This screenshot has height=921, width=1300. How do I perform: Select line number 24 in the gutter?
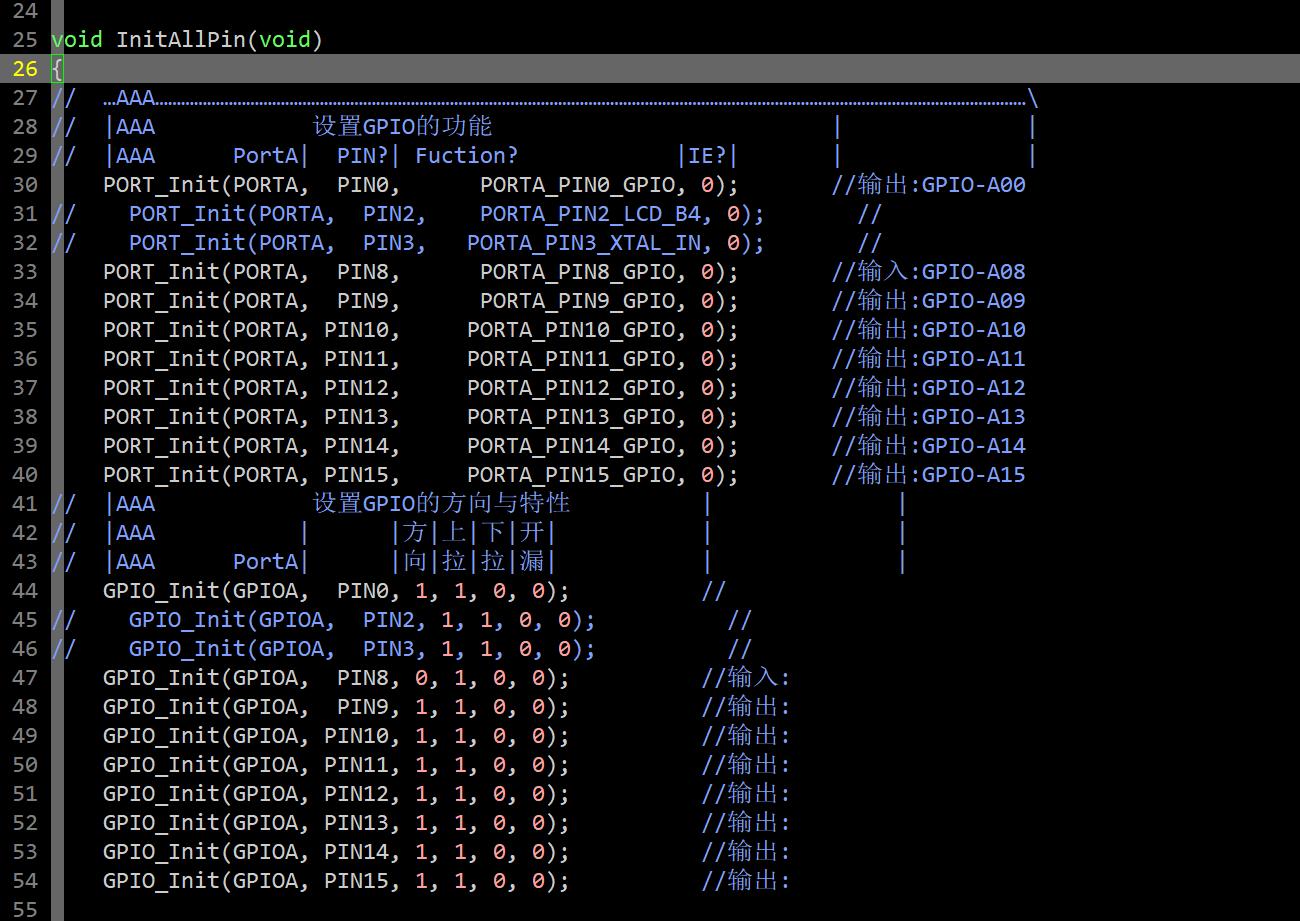pyautogui.click(x=24, y=11)
